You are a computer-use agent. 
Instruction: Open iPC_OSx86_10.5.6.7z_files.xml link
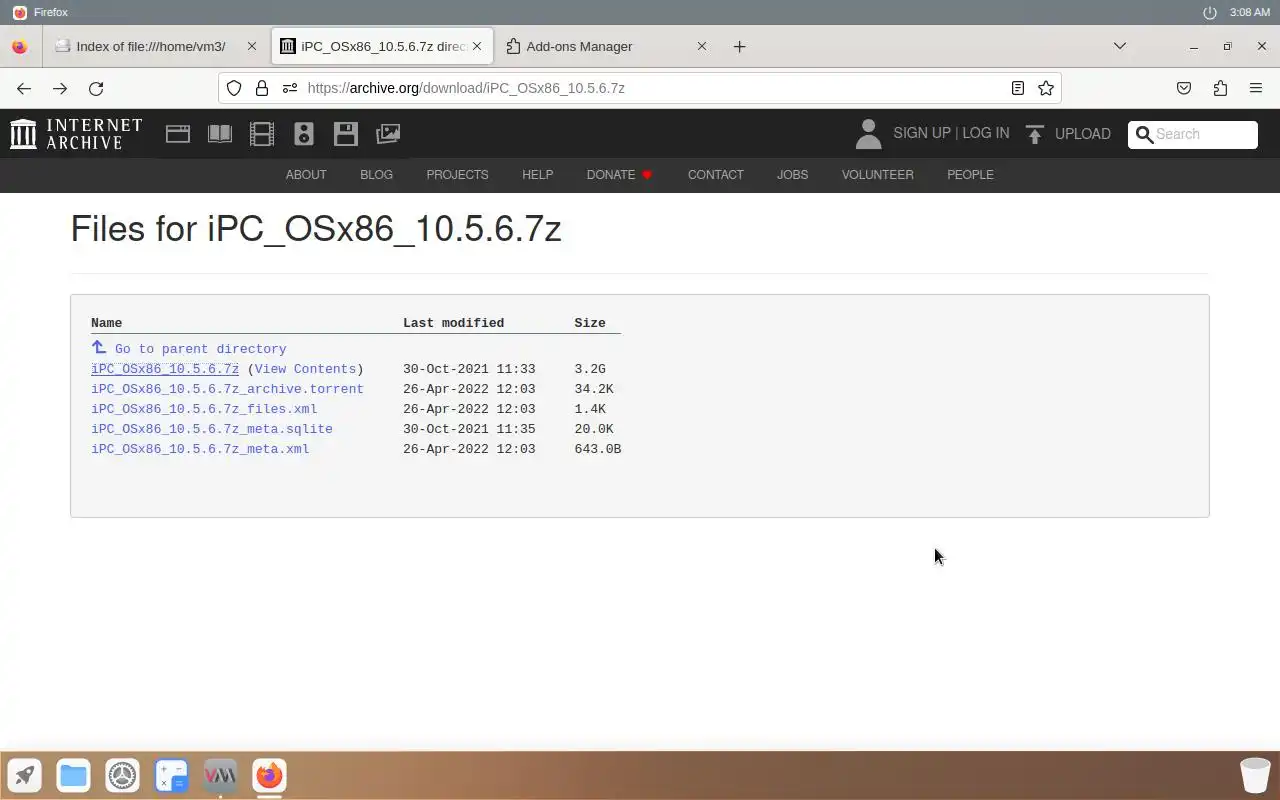tap(204, 409)
